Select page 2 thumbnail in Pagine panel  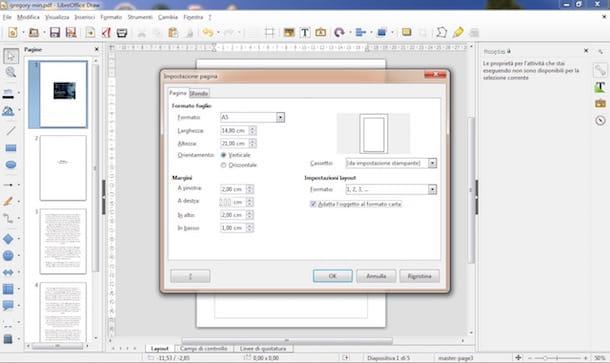click(63, 168)
